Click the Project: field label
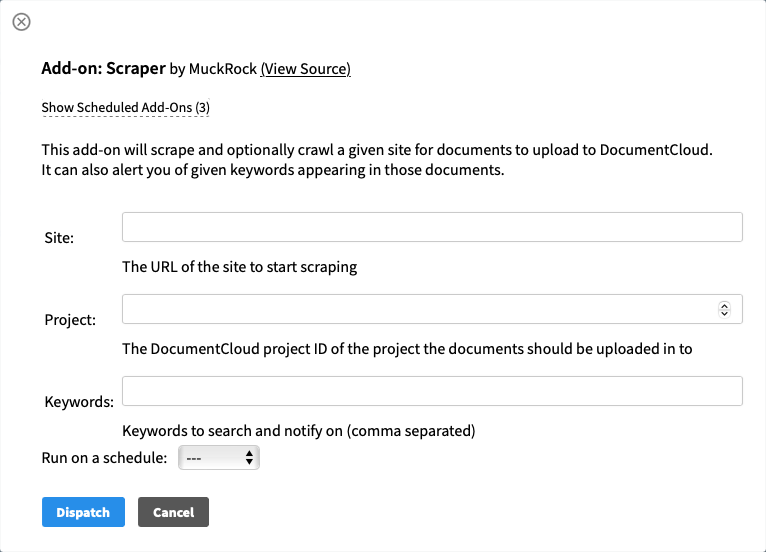Screen dimensions: 766x552 70,320
